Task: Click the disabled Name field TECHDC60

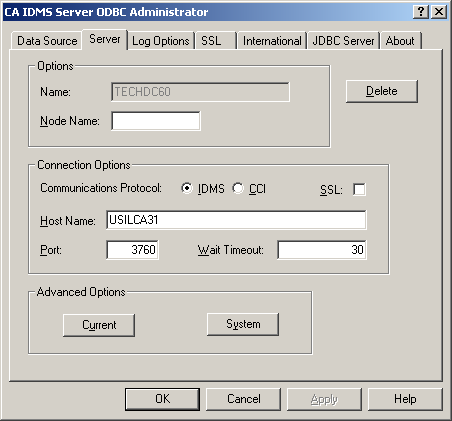Action: 200,92
